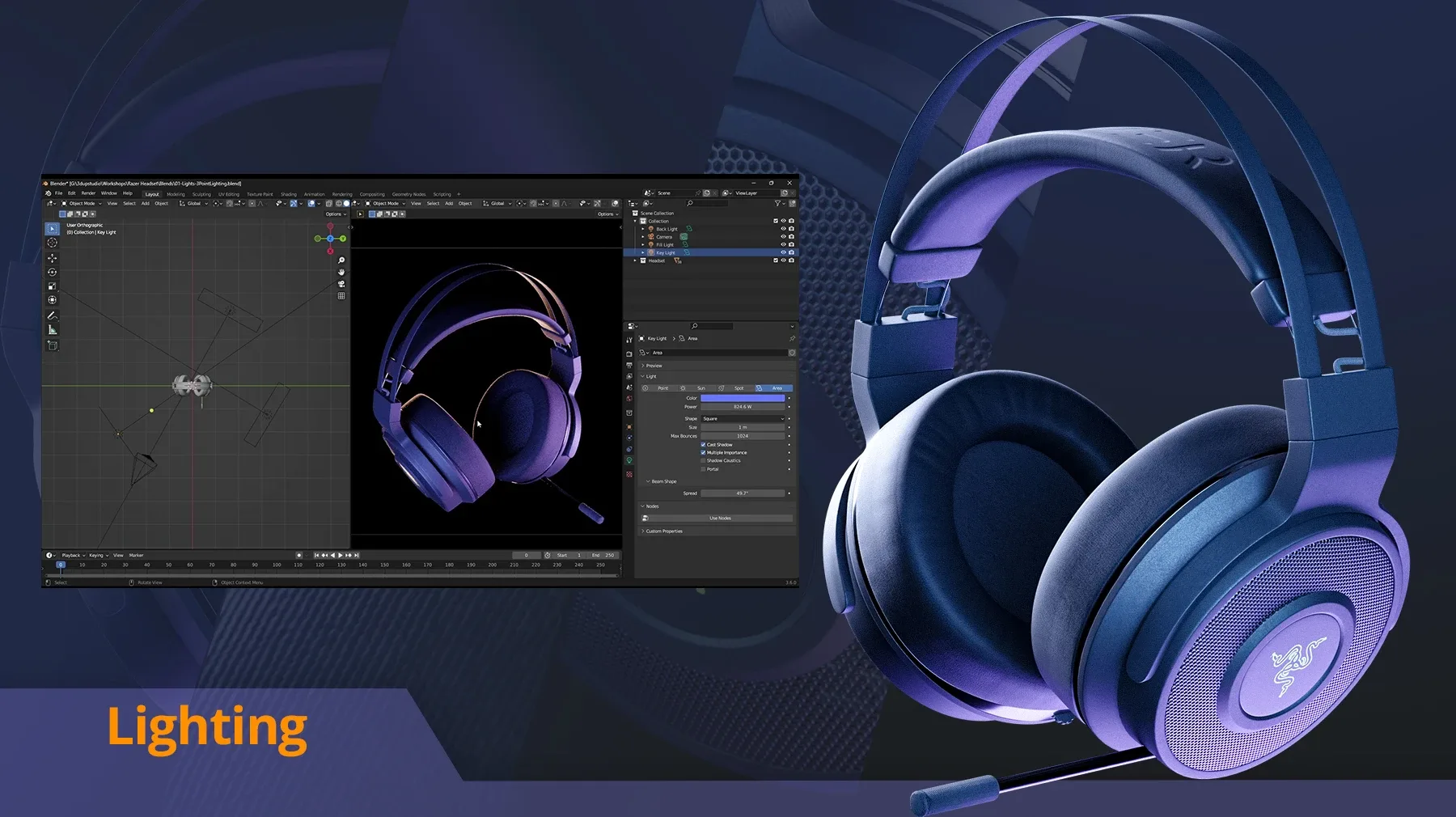Click the light Color swatch to open the picker
This screenshot has height=817, width=1456.
coord(743,398)
